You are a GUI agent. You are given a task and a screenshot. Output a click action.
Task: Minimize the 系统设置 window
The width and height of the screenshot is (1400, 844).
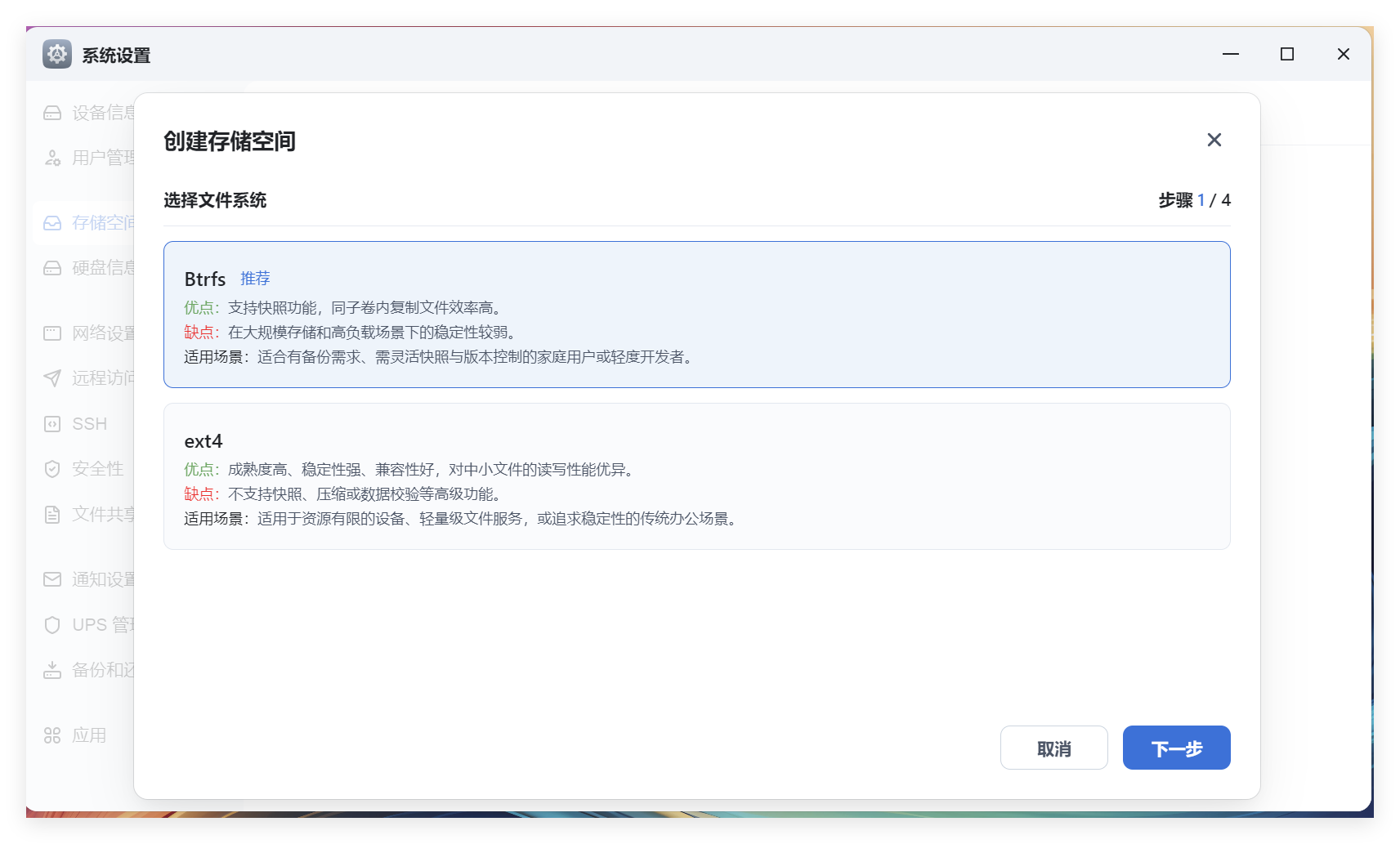coord(1231,54)
